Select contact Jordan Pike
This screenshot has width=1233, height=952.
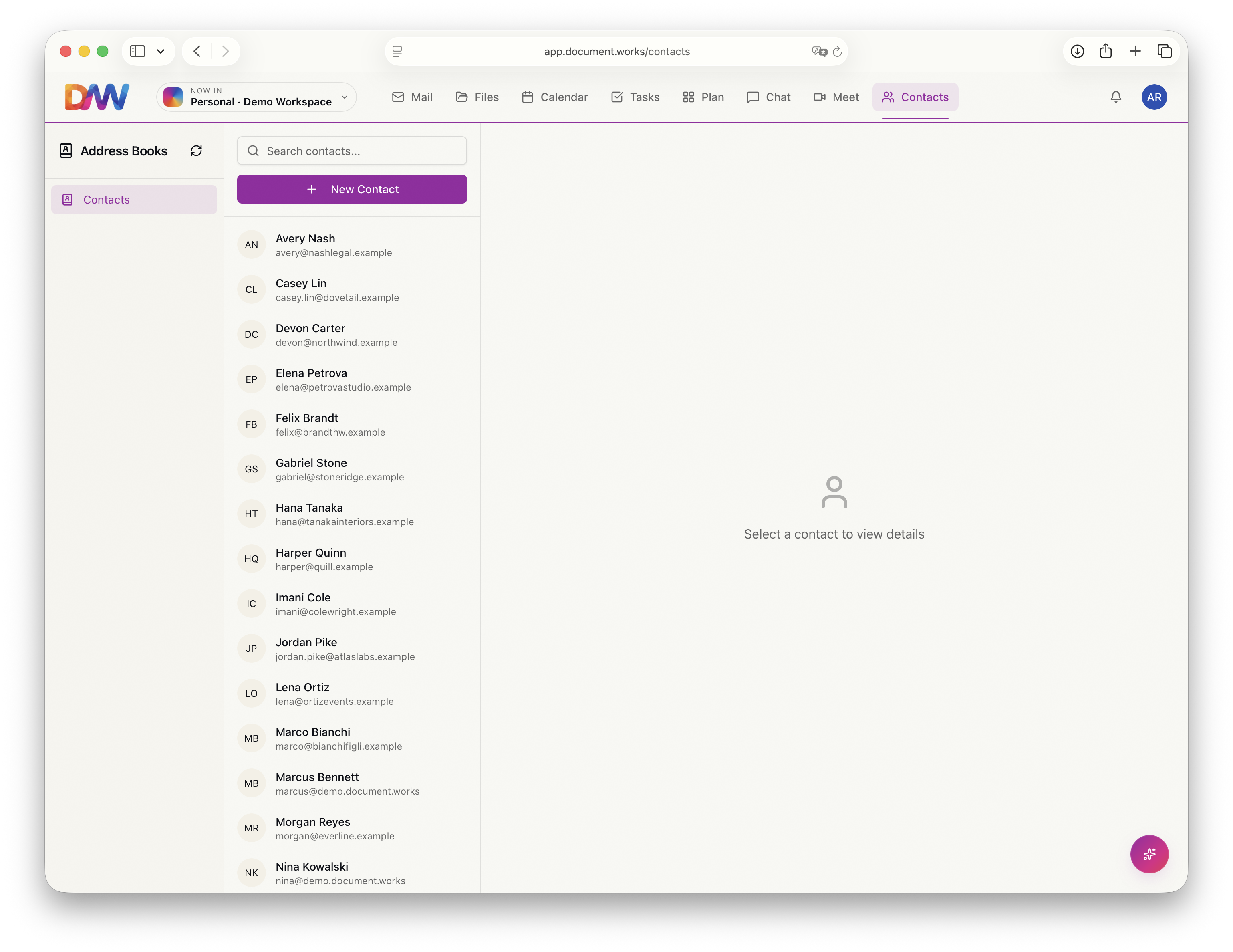[352, 649]
